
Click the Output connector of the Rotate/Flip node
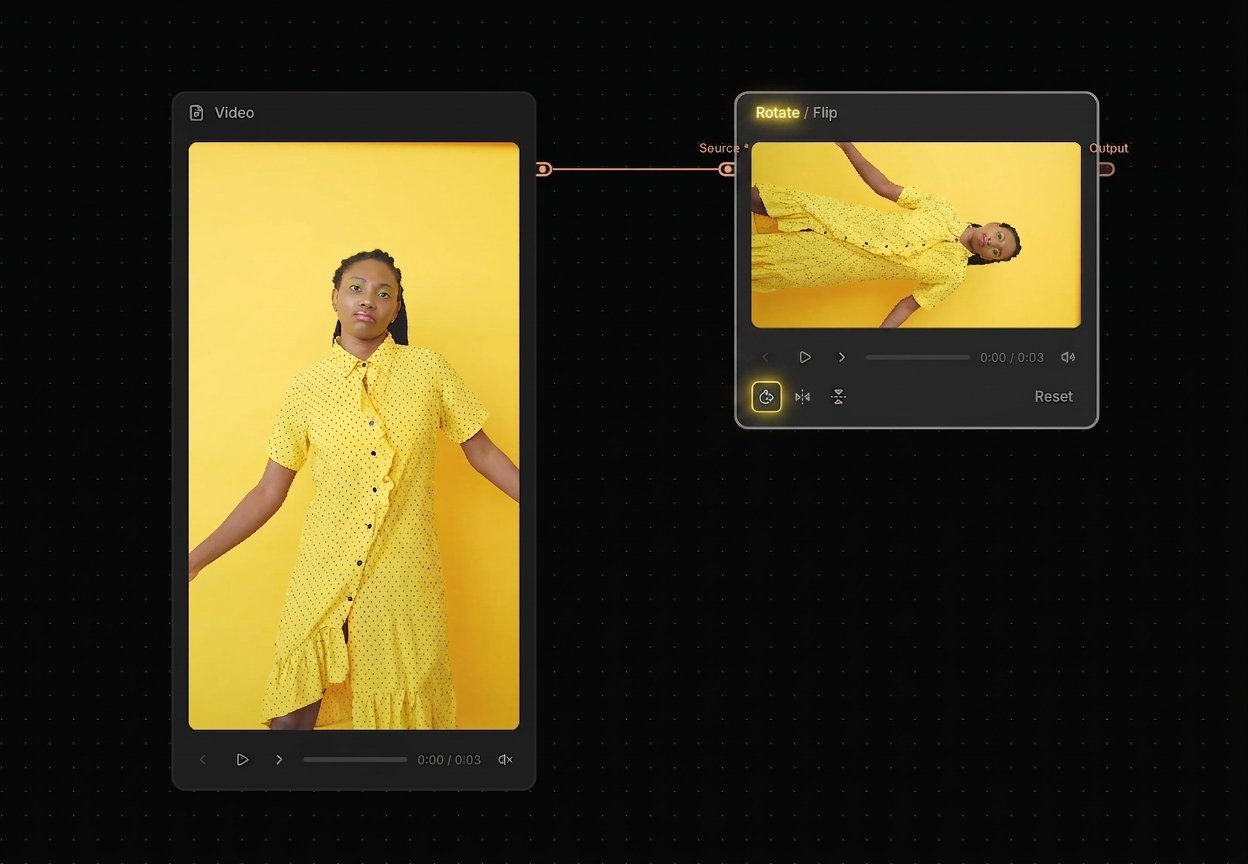(x=1105, y=169)
